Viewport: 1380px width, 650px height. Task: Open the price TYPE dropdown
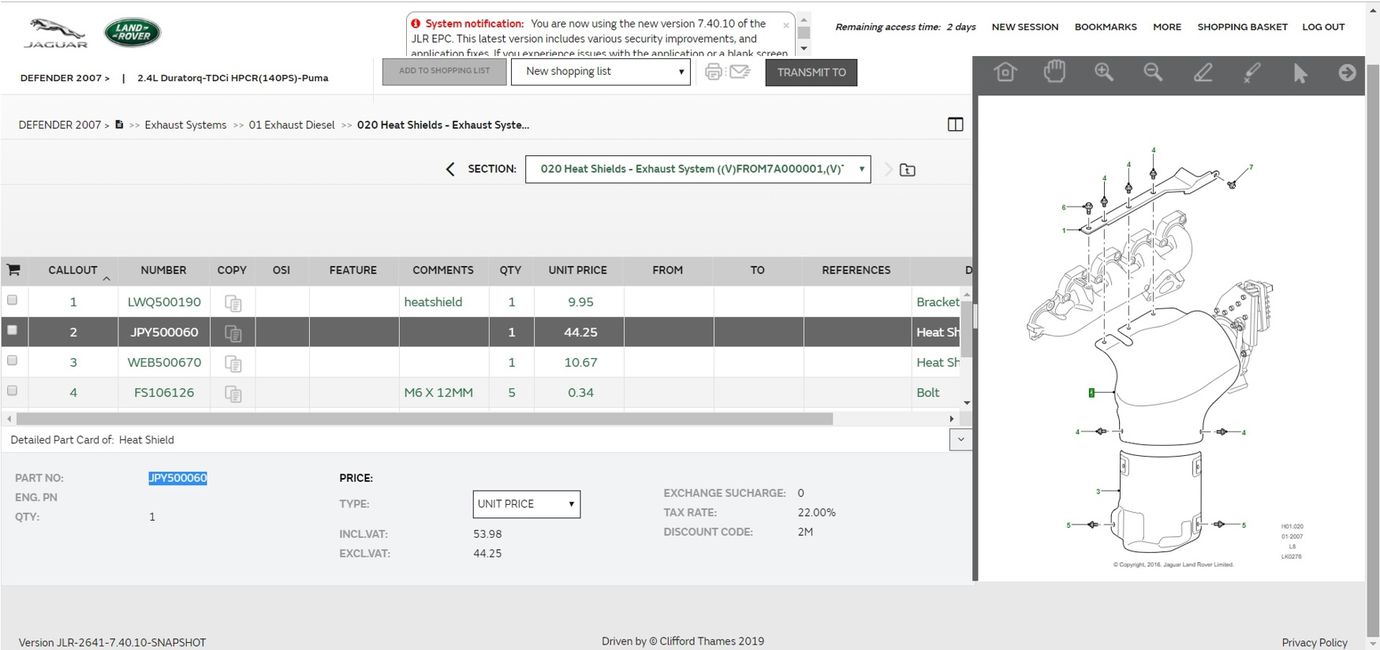tap(526, 504)
